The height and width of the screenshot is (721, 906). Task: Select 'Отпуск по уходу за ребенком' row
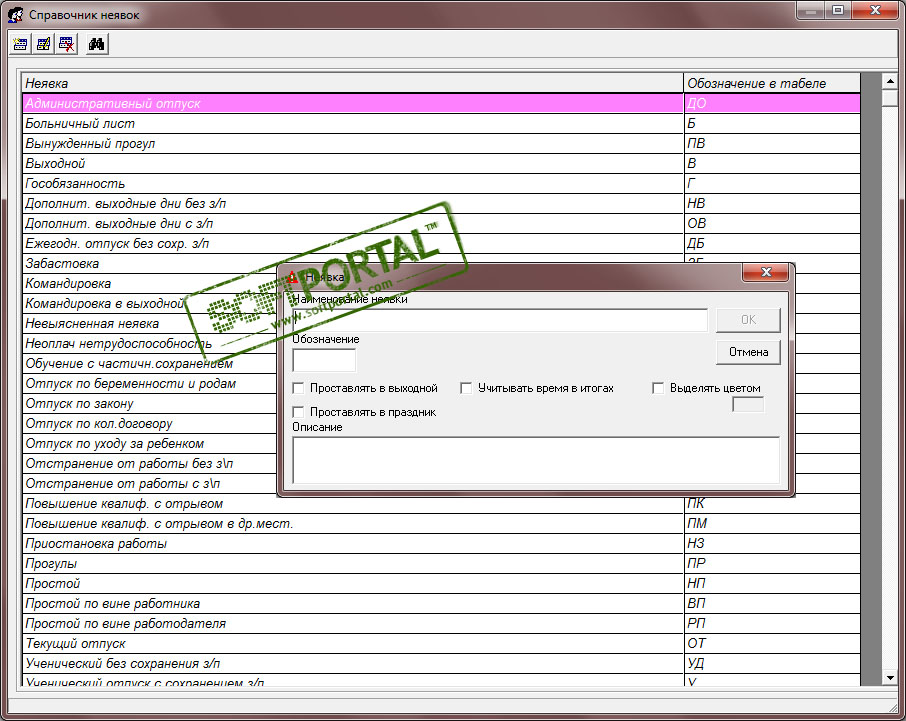[150, 444]
